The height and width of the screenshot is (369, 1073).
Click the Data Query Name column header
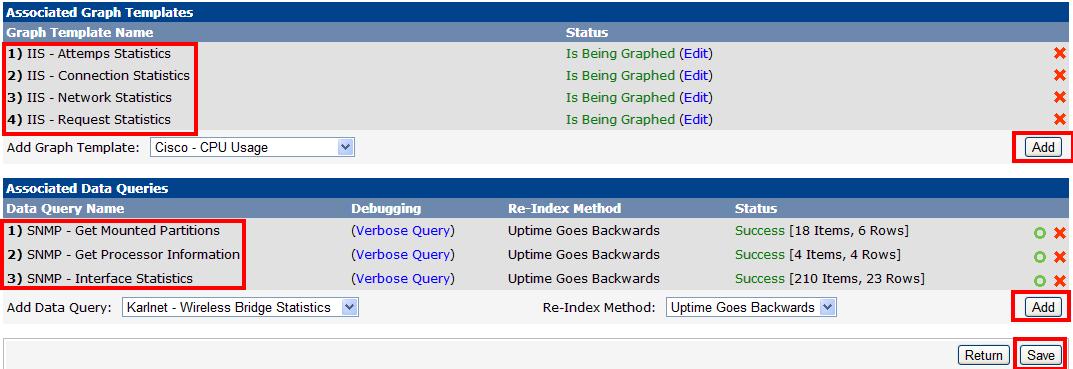pyautogui.click(x=66, y=208)
